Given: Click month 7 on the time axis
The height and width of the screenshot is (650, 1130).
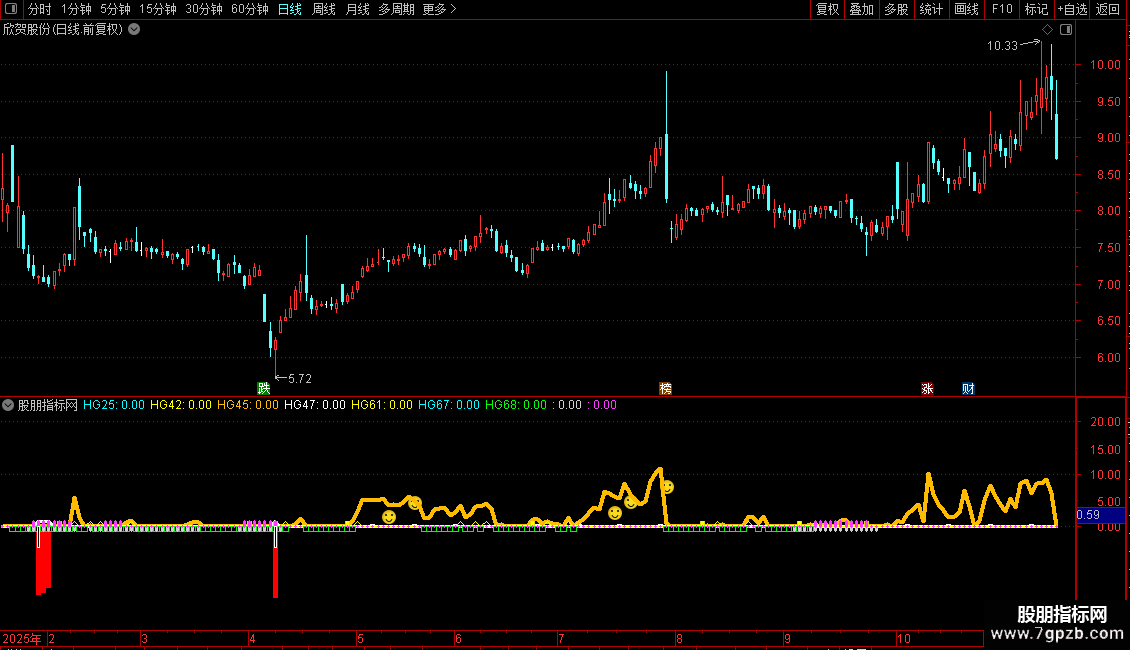Looking at the screenshot, I should [561, 638].
